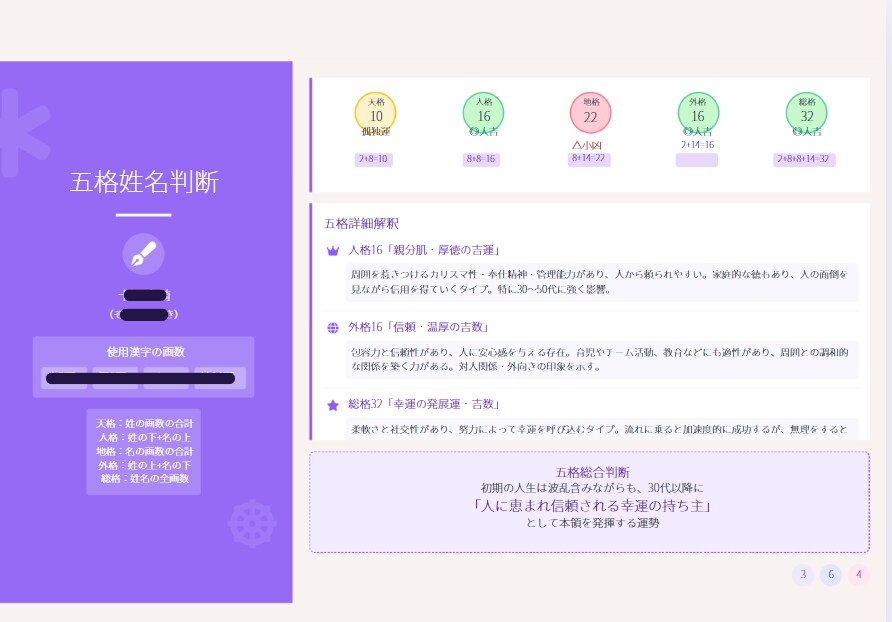Screen dimensions: 892x622
Task: Select the 総格 32 green circle
Action: [x=806, y=113]
